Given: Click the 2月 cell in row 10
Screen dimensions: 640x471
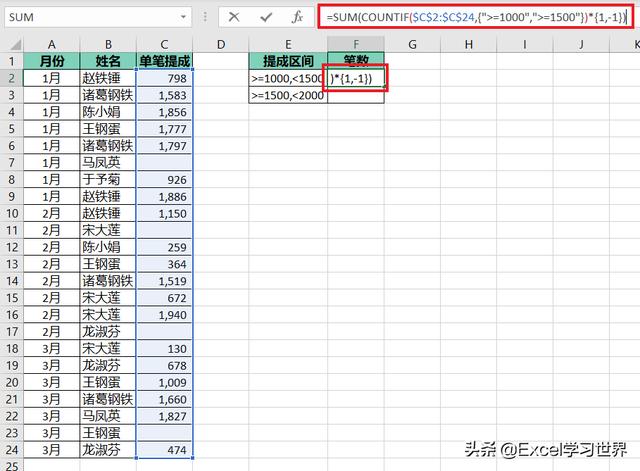Looking at the screenshot, I should (x=51, y=213).
